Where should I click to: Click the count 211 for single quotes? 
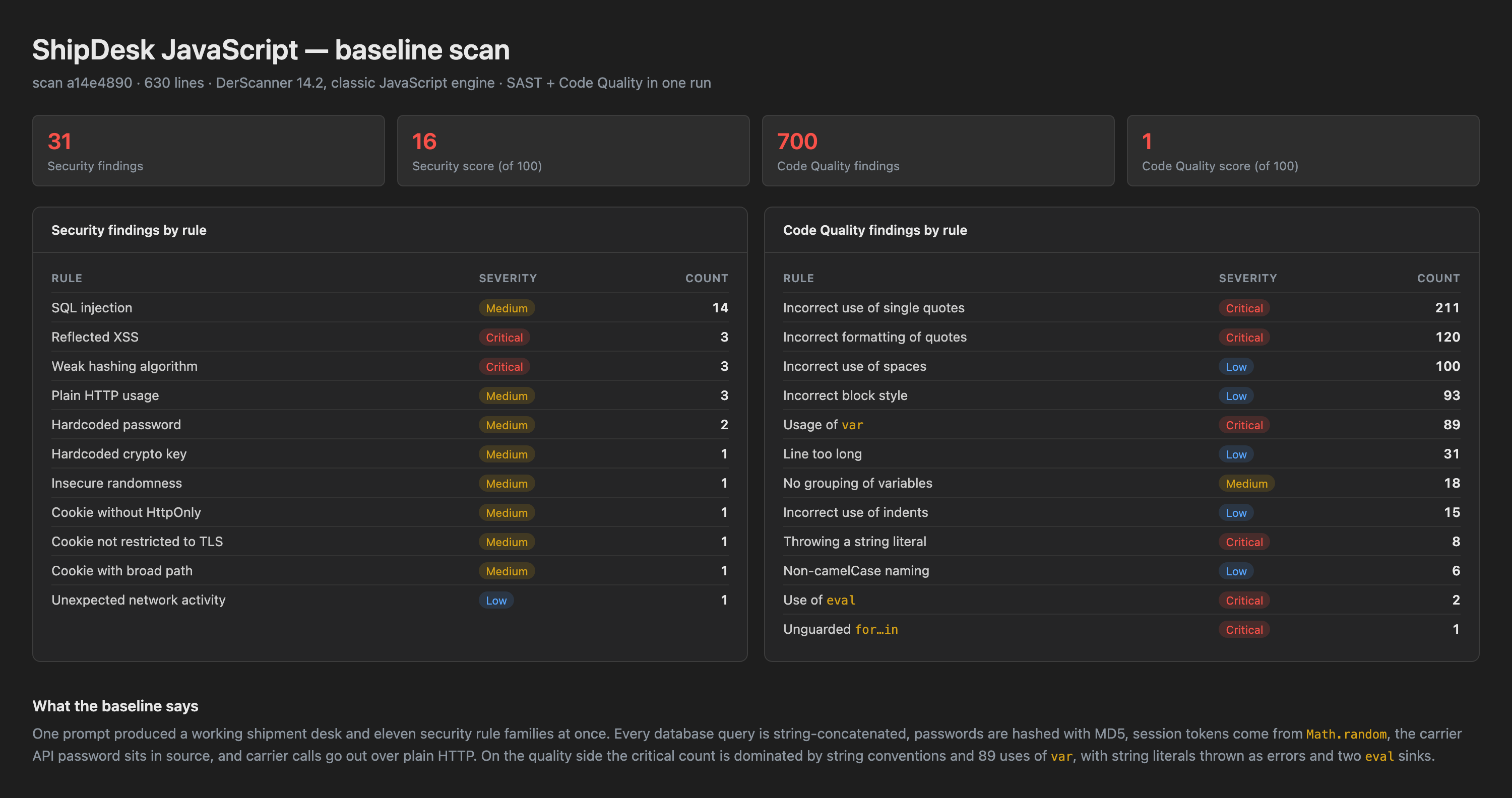(x=1447, y=307)
